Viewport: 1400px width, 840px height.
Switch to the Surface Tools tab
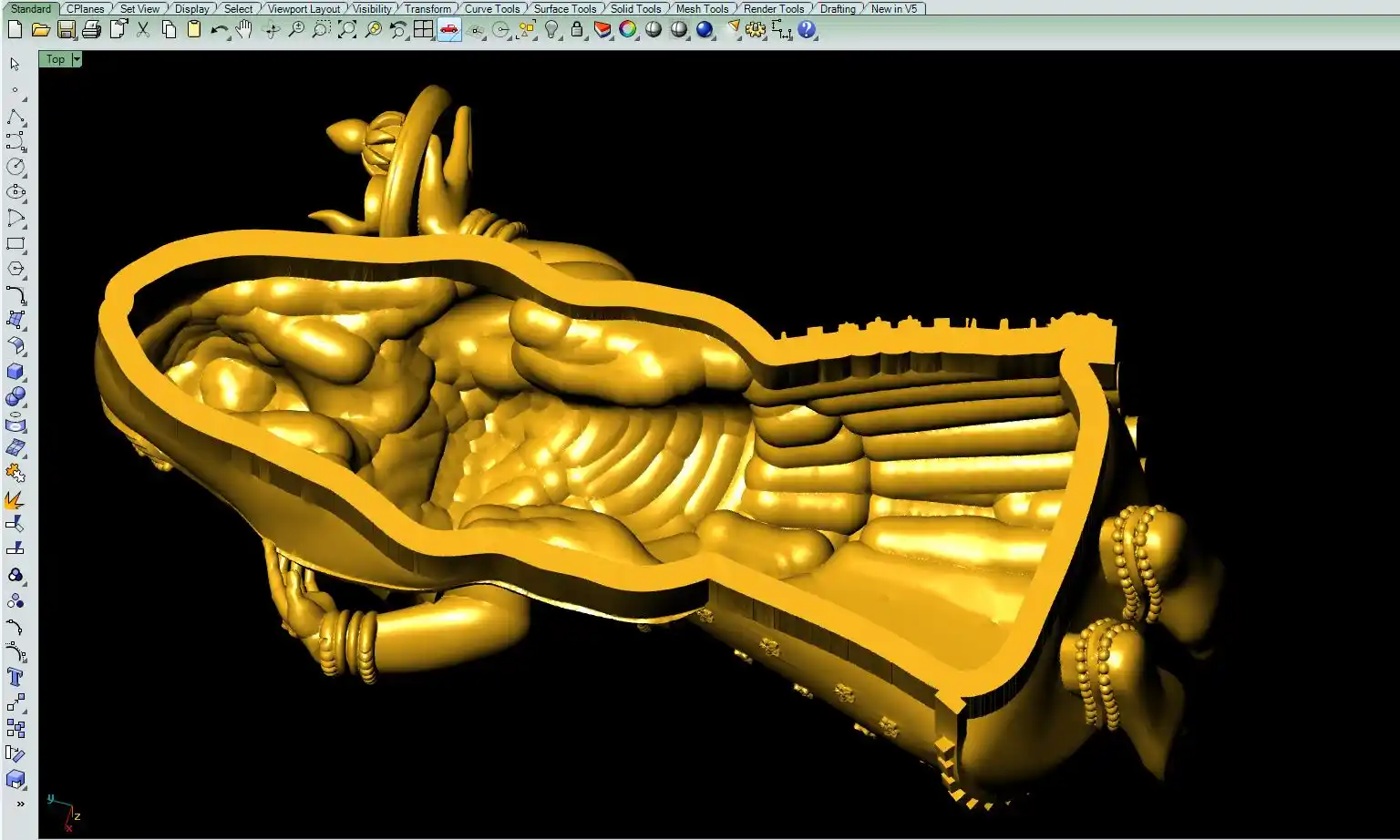click(x=564, y=8)
